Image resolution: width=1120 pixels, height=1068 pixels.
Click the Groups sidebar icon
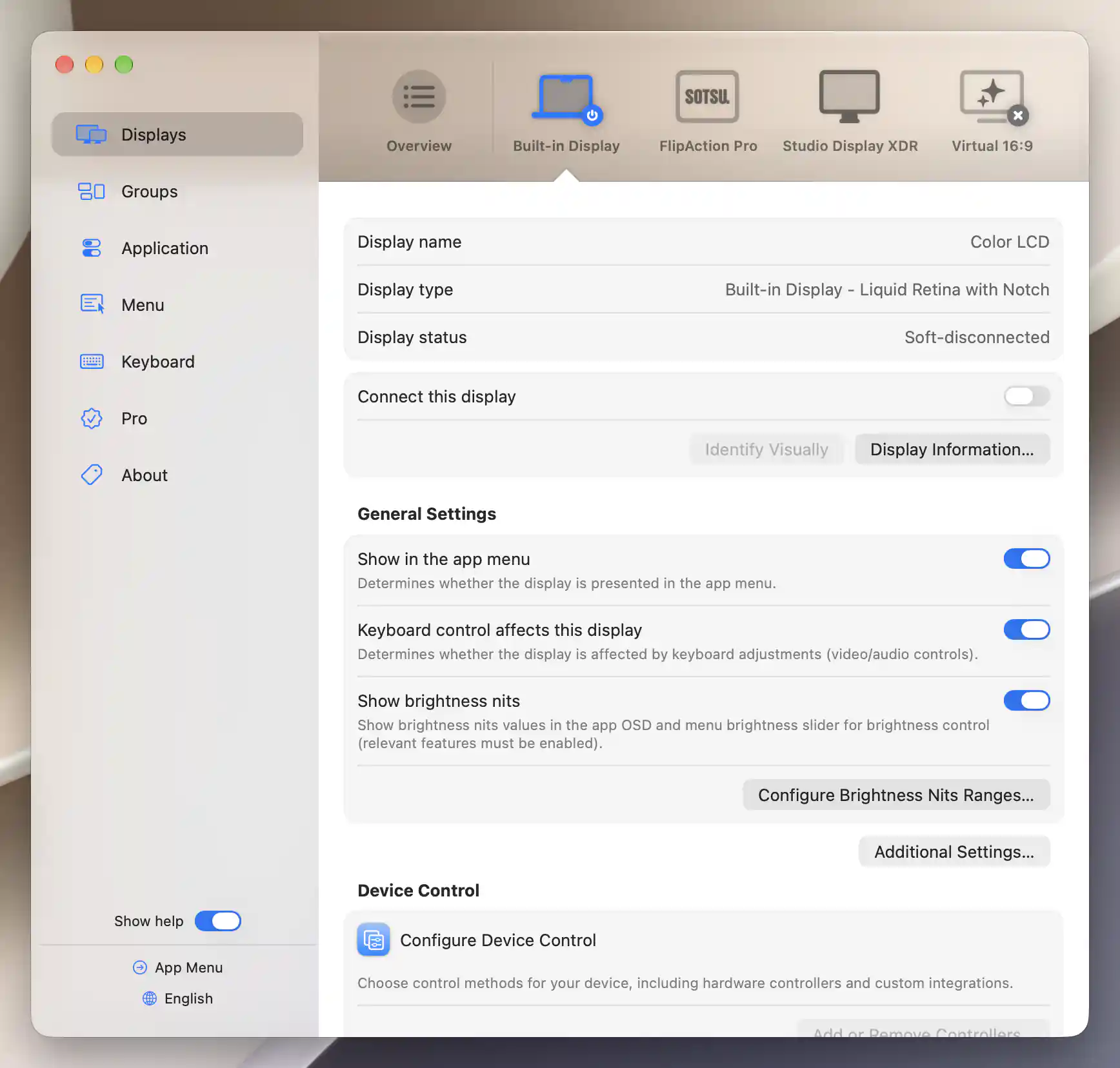tap(91, 191)
